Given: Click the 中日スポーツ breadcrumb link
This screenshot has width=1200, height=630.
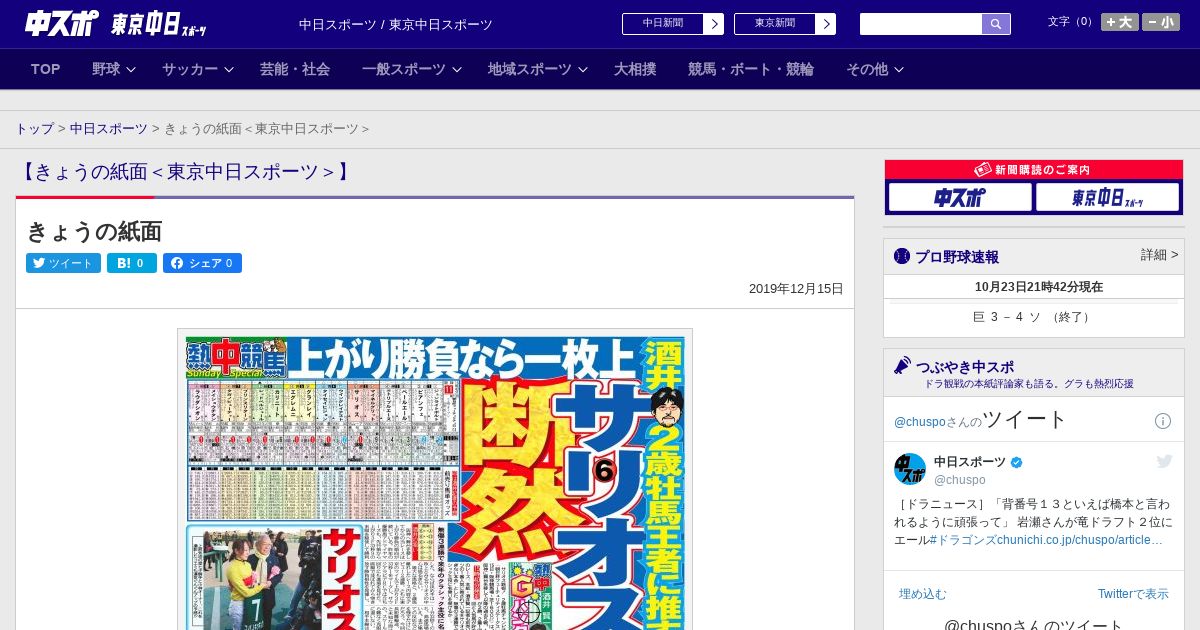Looking at the screenshot, I should coord(109,129).
